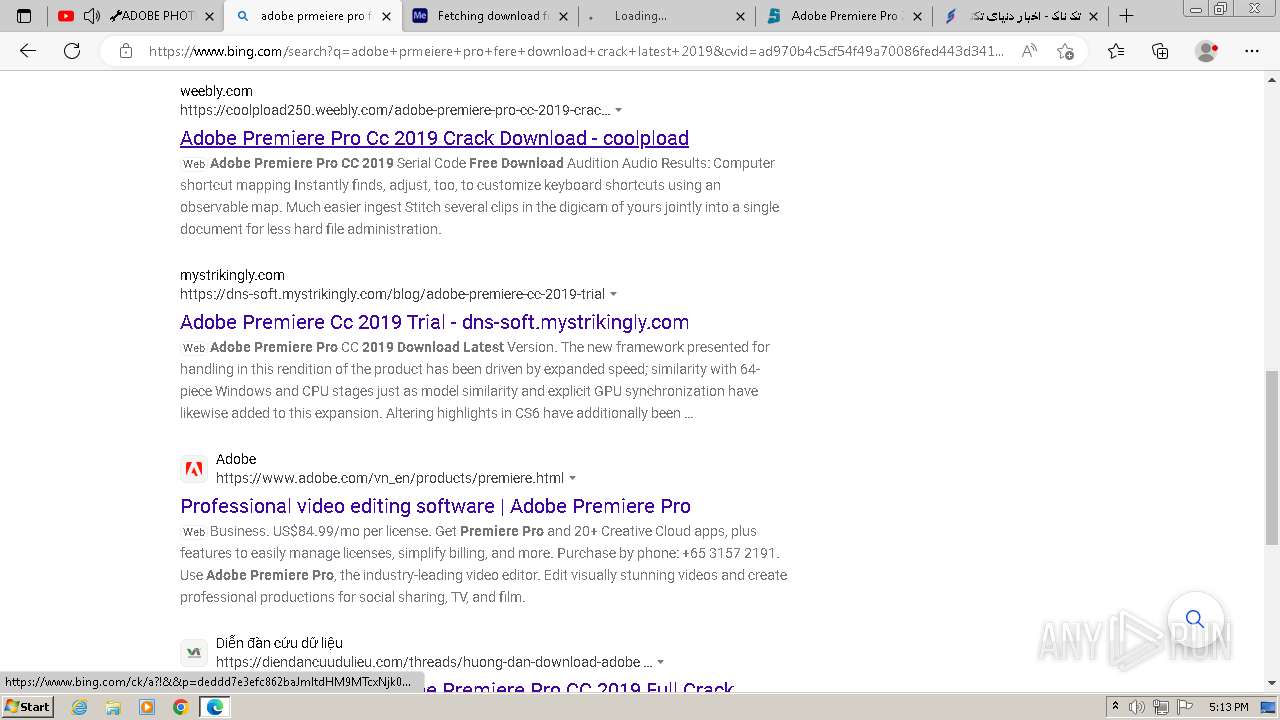Open Adobe Premiere Pro Cc 2019 Crack Download link
The image size is (1280, 720).
pyautogui.click(x=434, y=138)
